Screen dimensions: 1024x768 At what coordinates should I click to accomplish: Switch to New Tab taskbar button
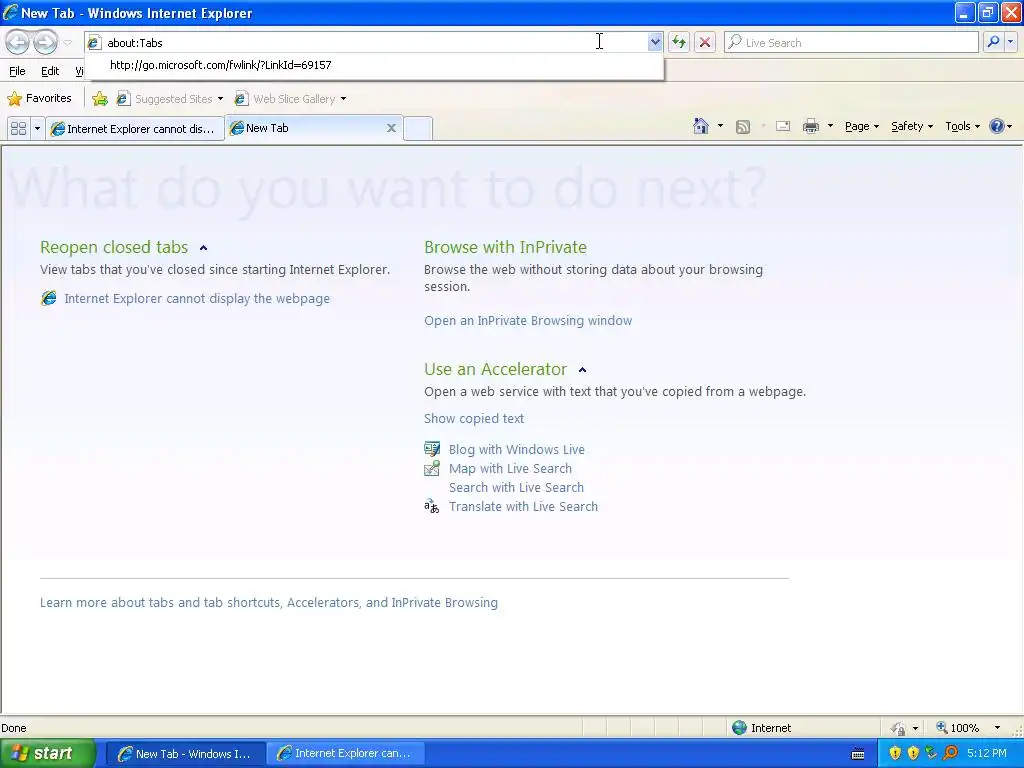[x=185, y=754]
